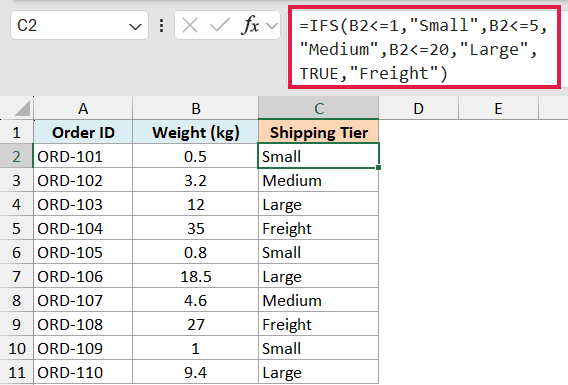Click the Small cell in ORD-101 row
568x385 pixels.
[x=319, y=156]
